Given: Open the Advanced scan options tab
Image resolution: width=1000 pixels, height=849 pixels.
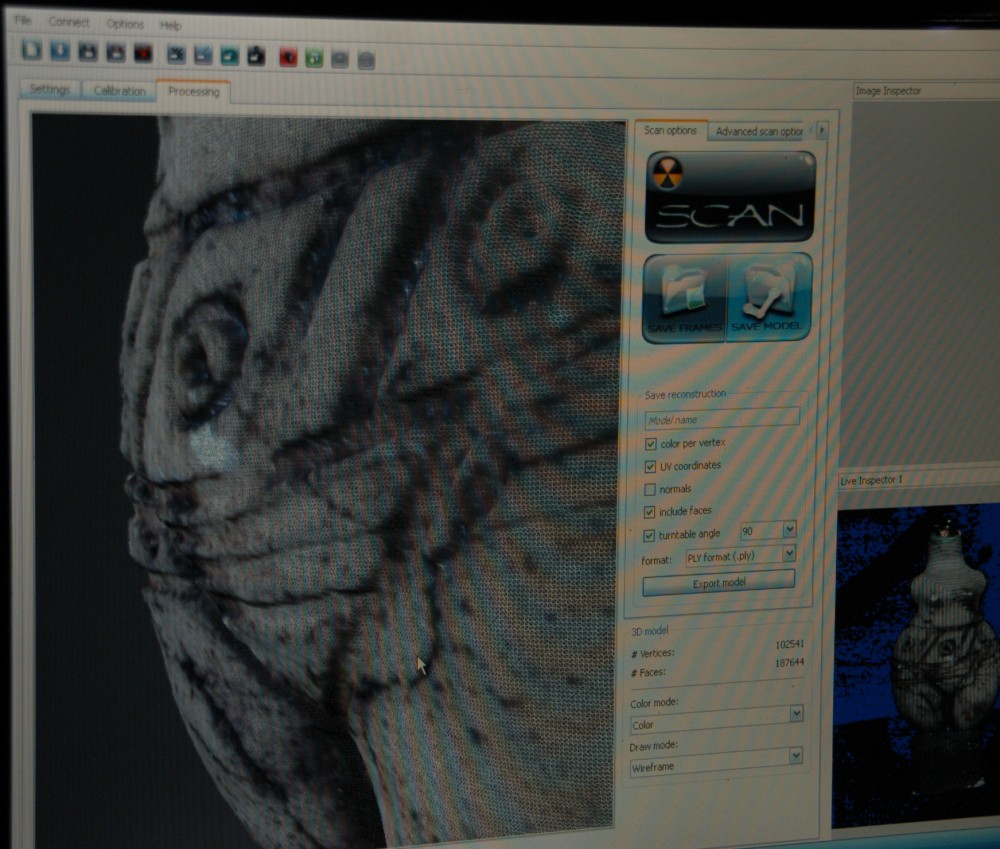Looking at the screenshot, I should tap(759, 131).
